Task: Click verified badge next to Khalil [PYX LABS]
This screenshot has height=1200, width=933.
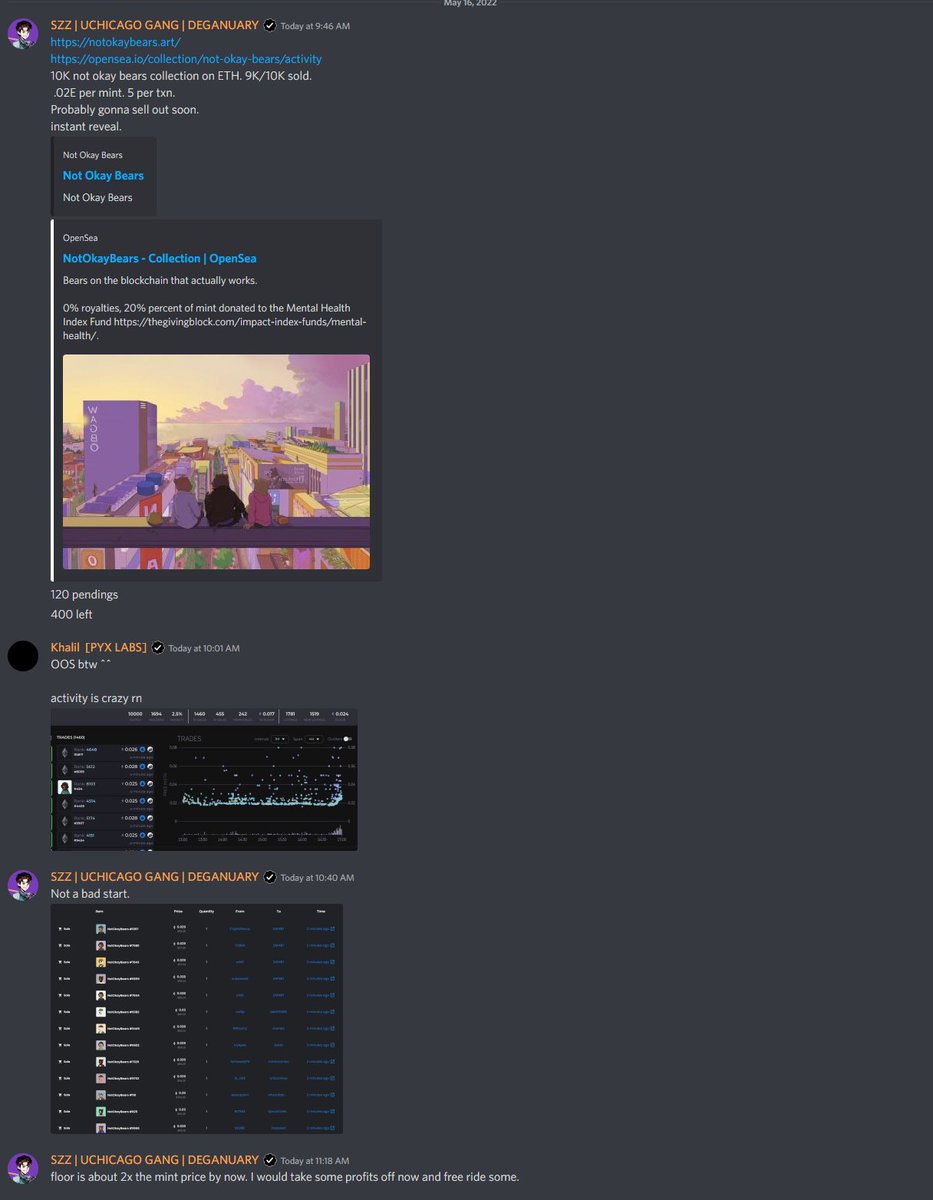Action: point(157,648)
